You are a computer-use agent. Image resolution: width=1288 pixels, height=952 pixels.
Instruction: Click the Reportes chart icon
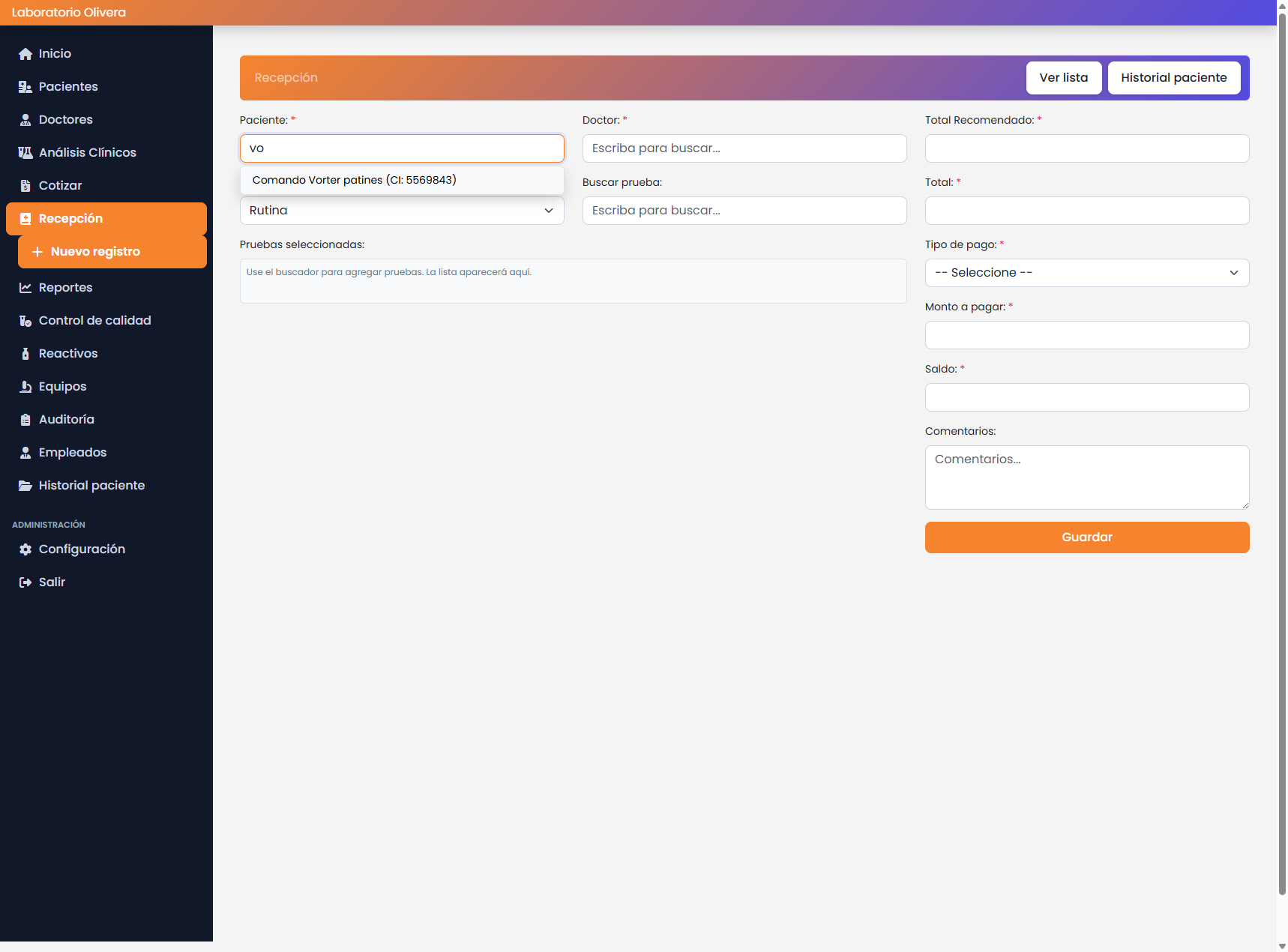coord(25,288)
